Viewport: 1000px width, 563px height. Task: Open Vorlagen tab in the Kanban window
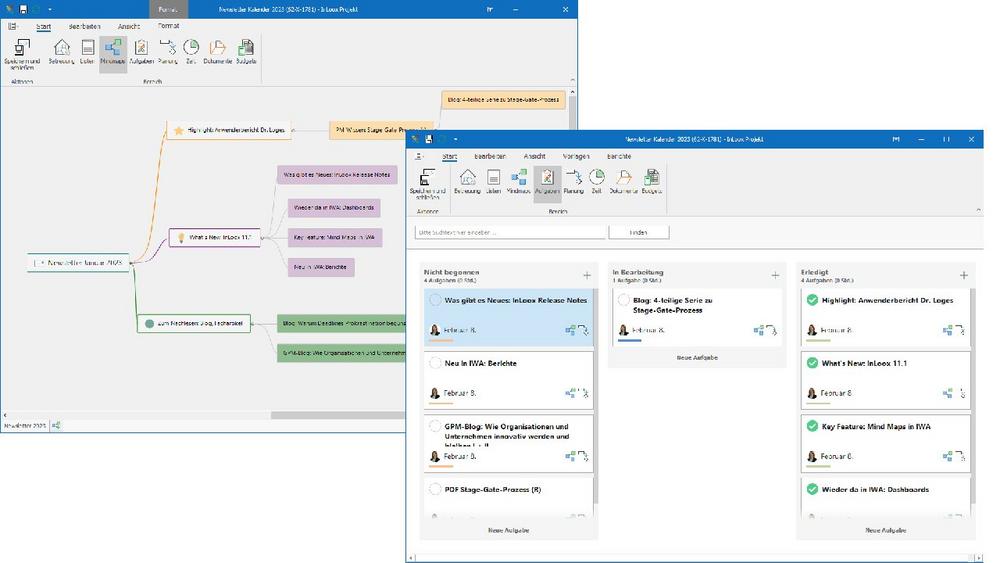click(576, 156)
